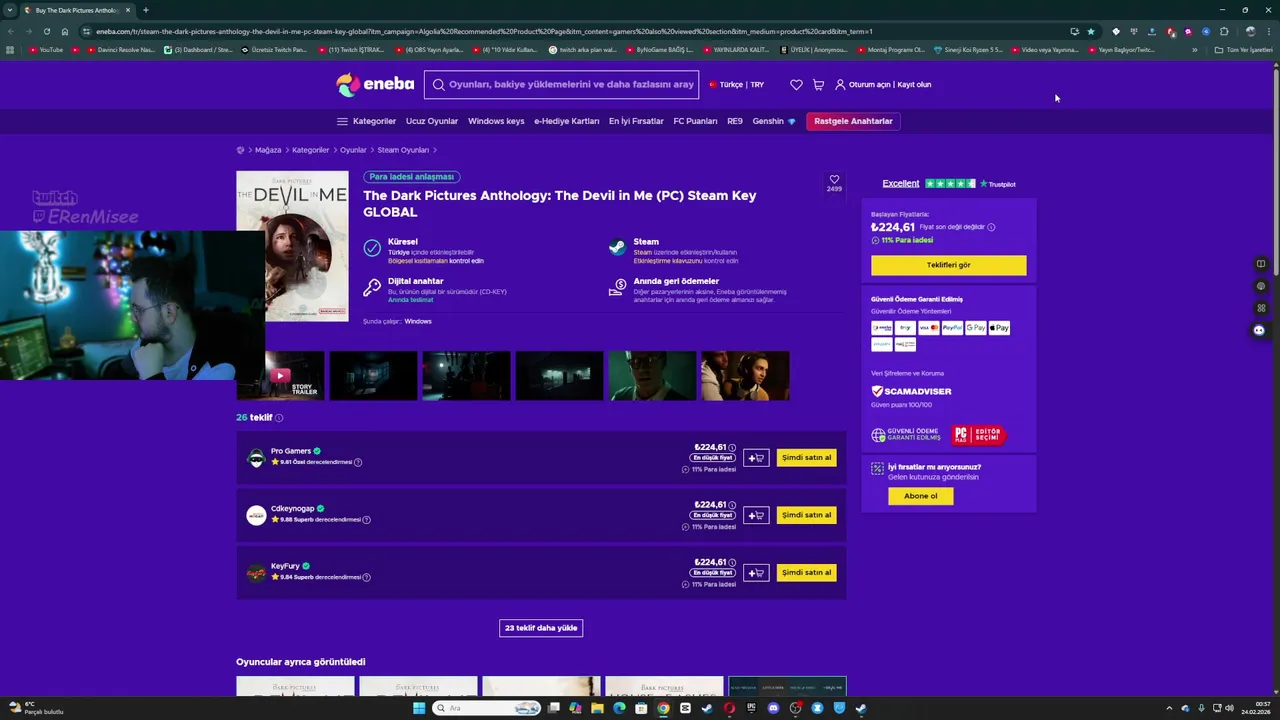Click Bölgesel kısıtlamaları kontrol edin link
This screenshot has height=720, width=1280.
[436, 261]
